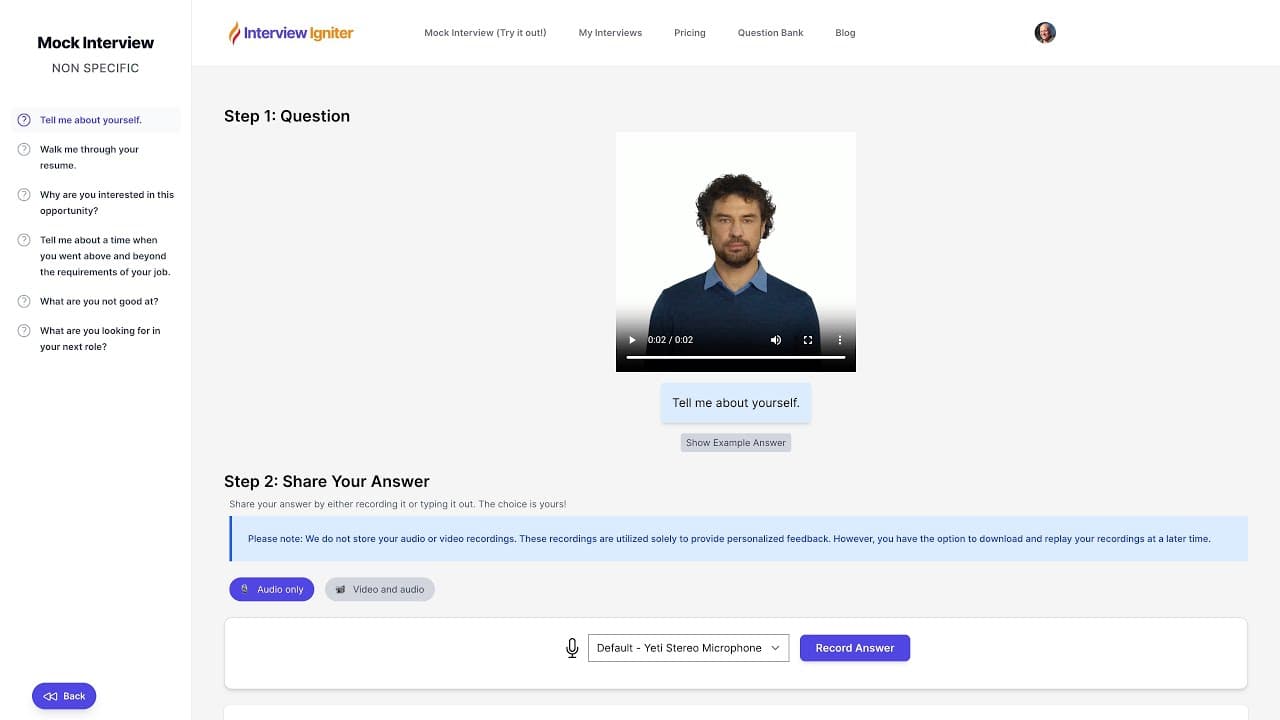Click the 'Please note' recording privacy notice
This screenshot has width=1280, height=720.
coord(739,539)
